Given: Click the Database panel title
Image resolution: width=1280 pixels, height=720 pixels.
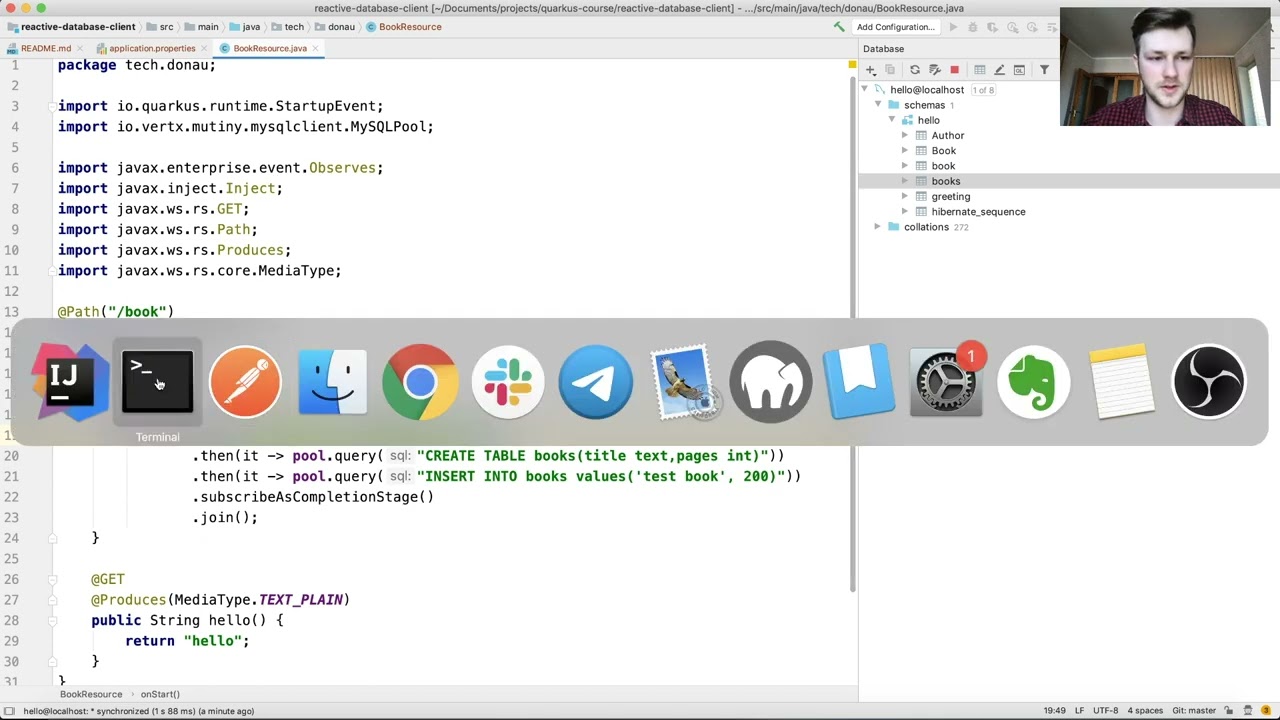Looking at the screenshot, I should pos(884,48).
